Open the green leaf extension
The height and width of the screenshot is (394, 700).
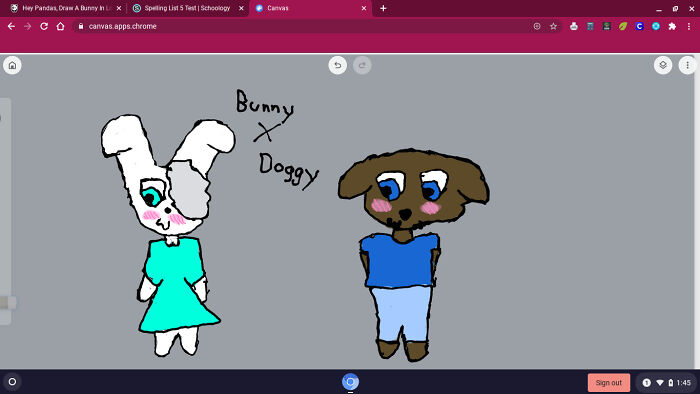(x=623, y=26)
